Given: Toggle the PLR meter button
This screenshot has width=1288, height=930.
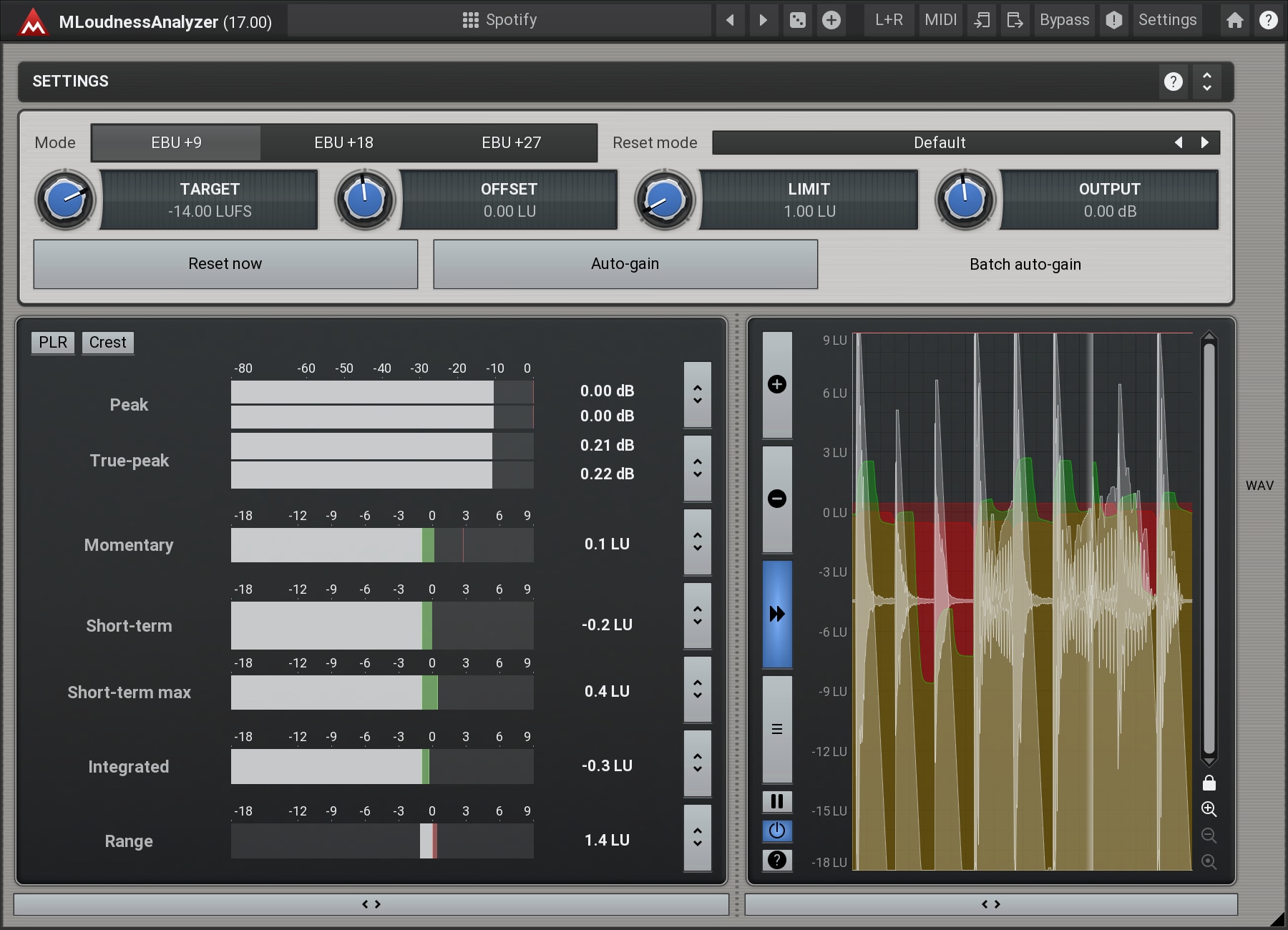Looking at the screenshot, I should point(53,343).
